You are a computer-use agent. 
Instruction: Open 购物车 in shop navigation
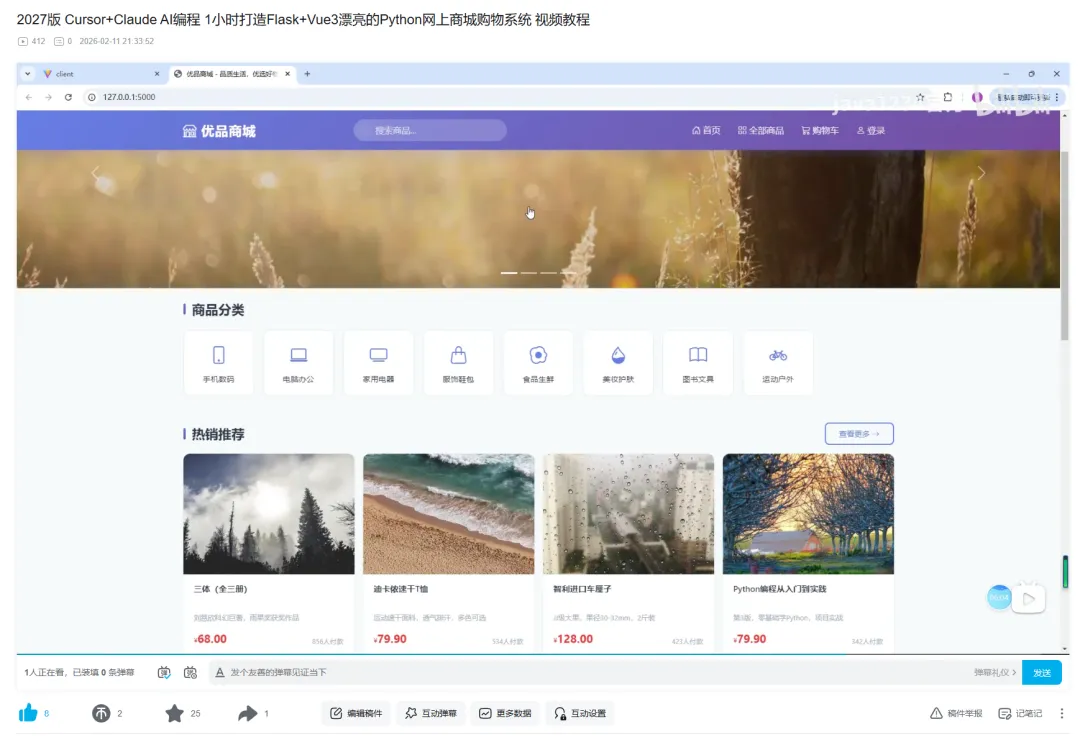pos(820,130)
